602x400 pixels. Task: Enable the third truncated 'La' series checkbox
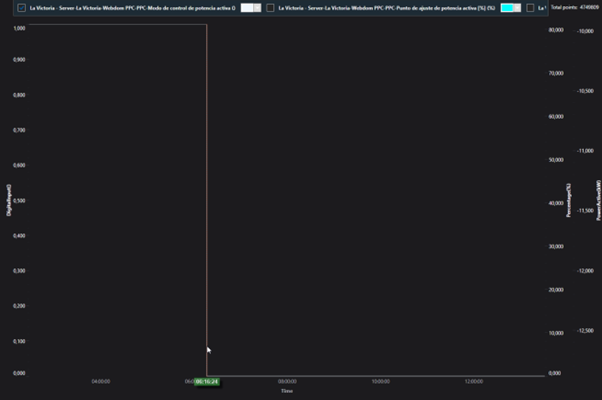click(x=530, y=8)
